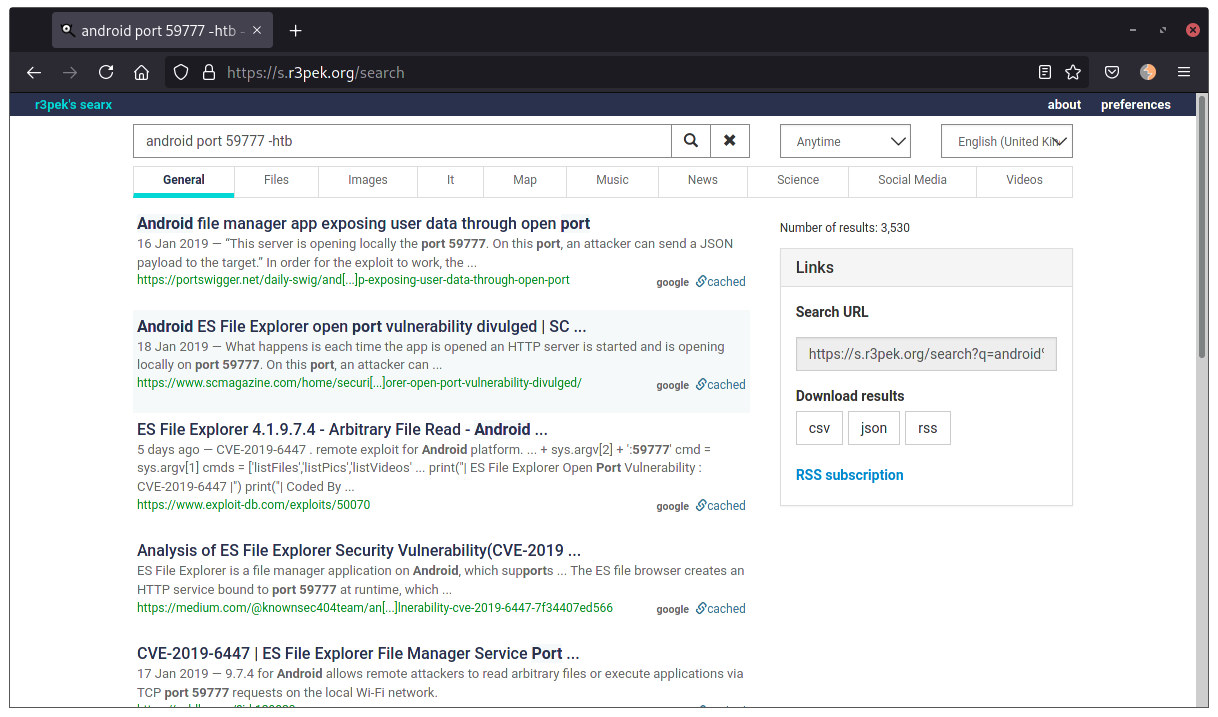Go back using the navigation arrow
The width and height of the screenshot is (1218, 717).
pos(33,72)
